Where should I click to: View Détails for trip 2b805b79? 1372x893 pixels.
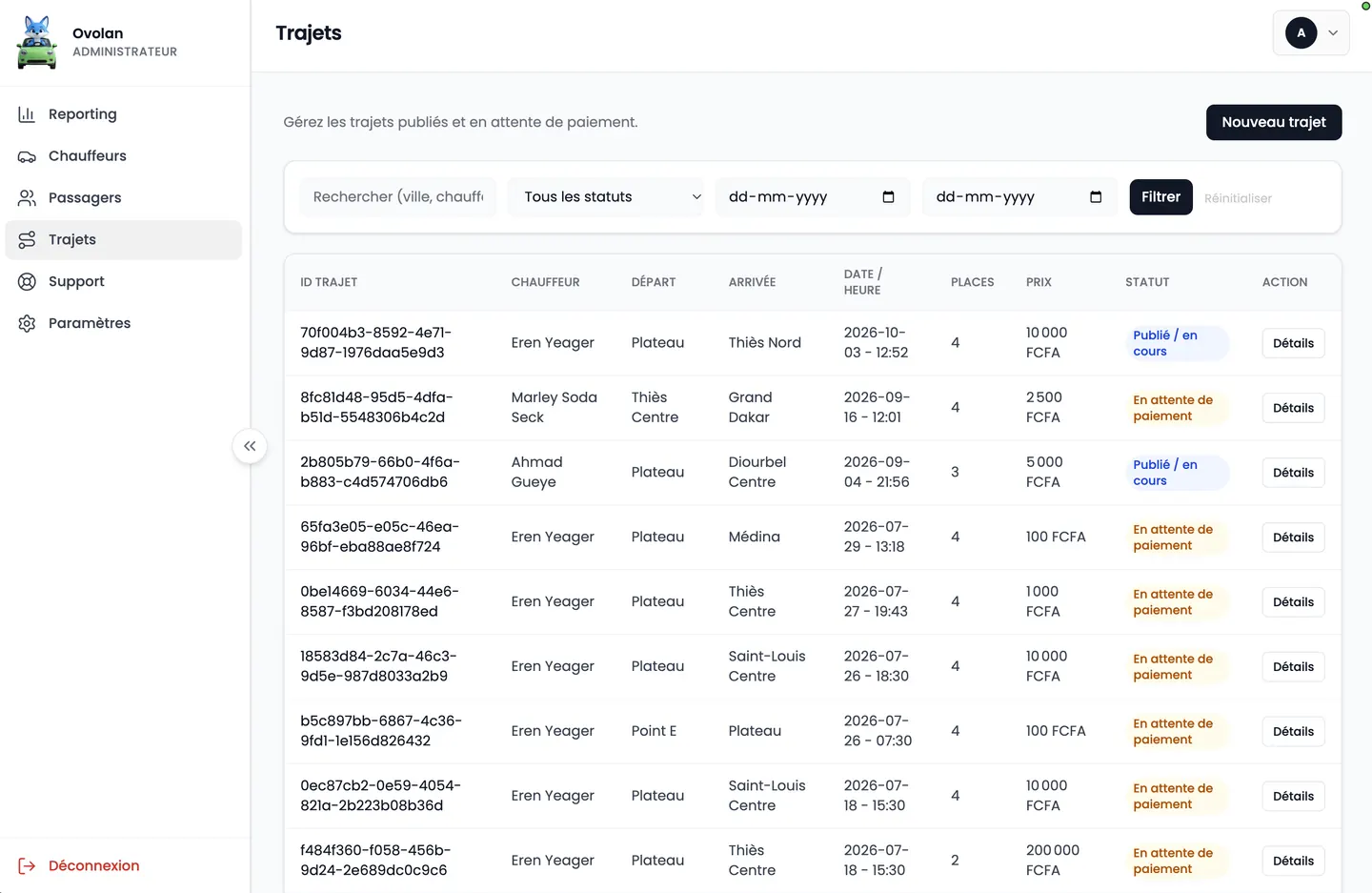(x=1293, y=473)
